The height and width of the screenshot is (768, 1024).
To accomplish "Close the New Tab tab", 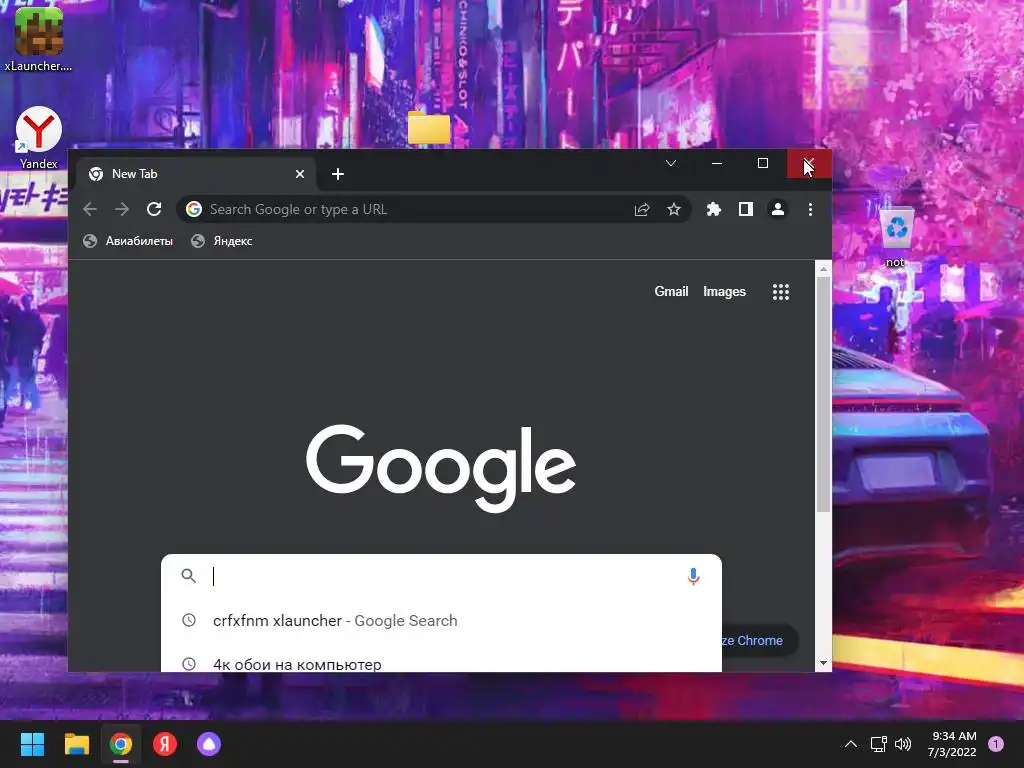I will click(x=300, y=174).
